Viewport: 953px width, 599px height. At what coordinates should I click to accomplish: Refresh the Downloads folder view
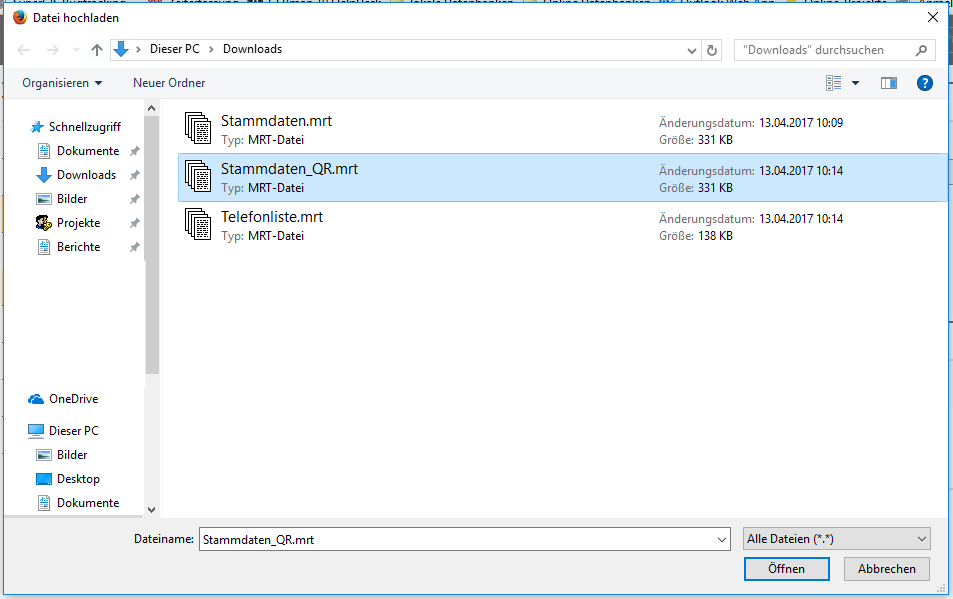pyautogui.click(x=712, y=50)
